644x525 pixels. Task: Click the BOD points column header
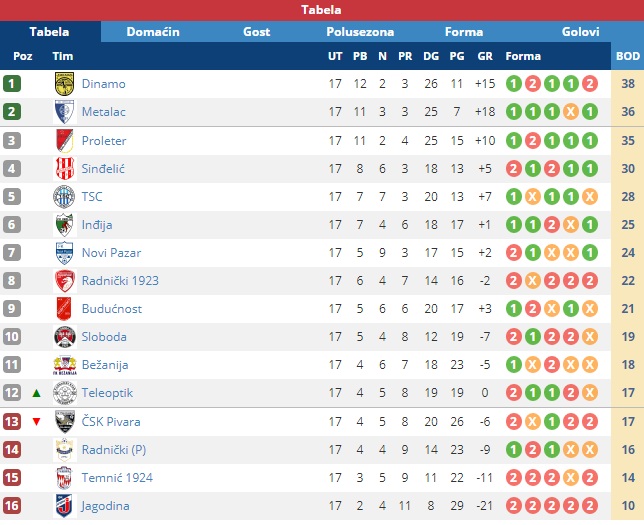(x=628, y=56)
